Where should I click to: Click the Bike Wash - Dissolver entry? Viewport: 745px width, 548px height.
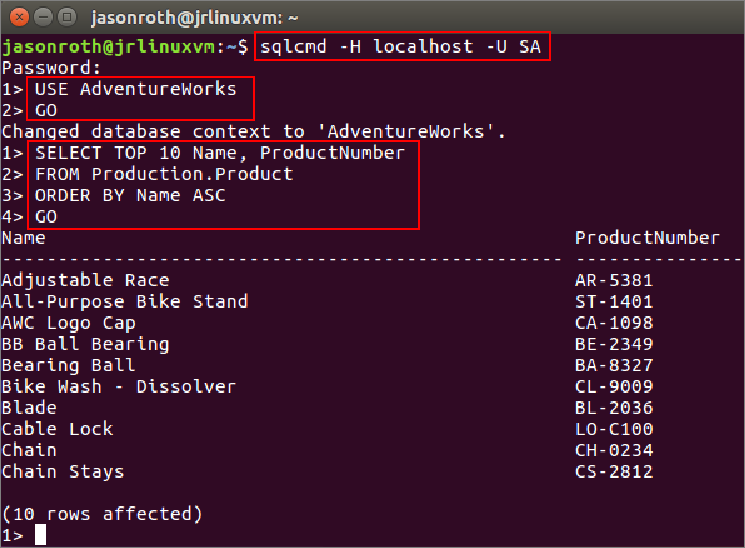tap(119, 386)
